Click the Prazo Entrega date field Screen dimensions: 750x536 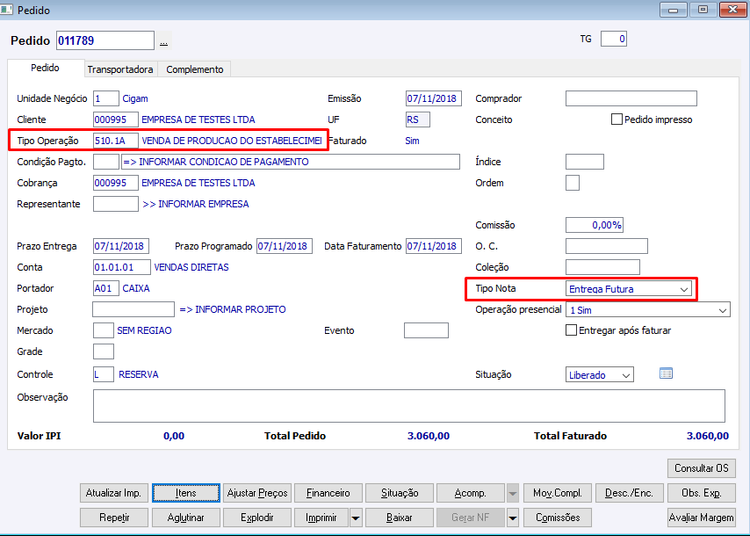[x=121, y=246]
